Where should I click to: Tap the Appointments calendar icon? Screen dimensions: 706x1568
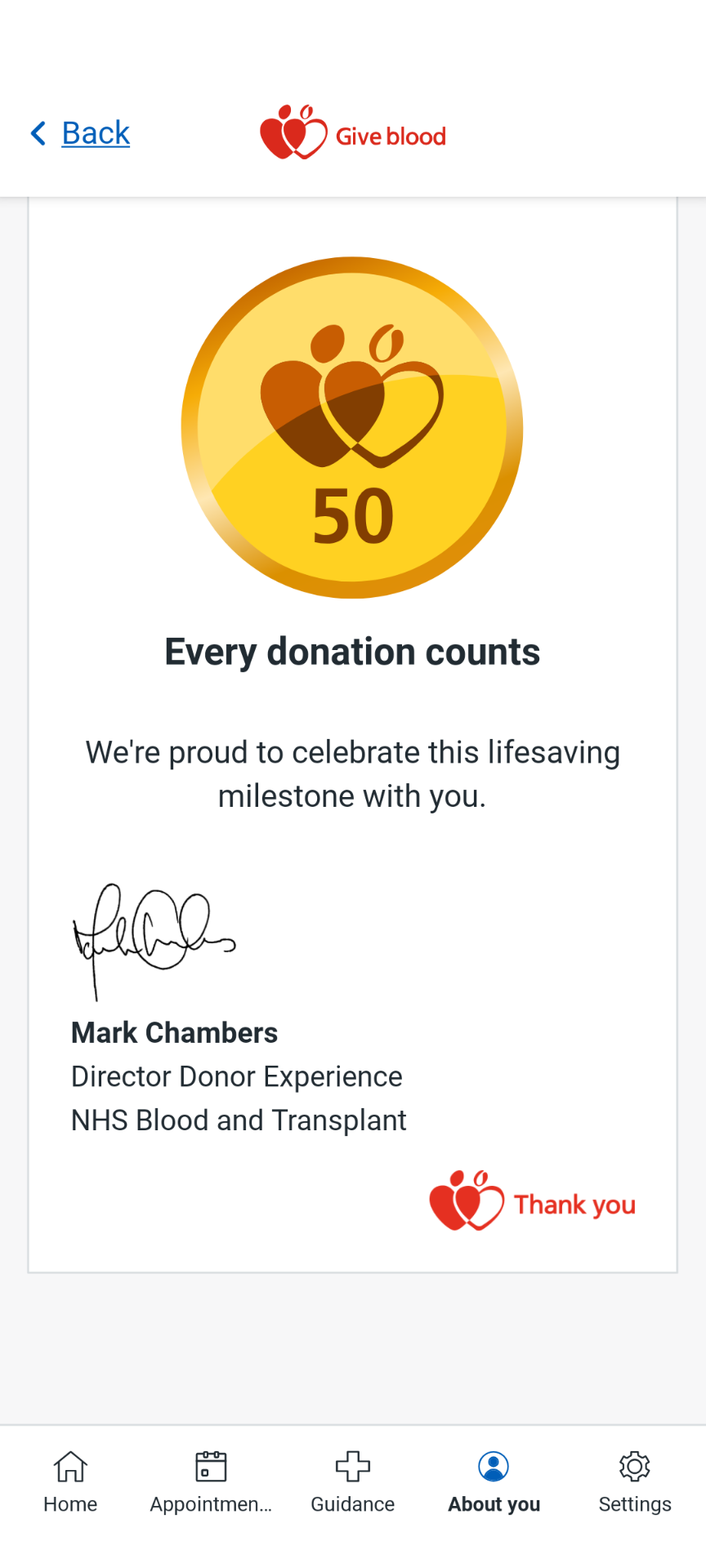click(211, 1467)
